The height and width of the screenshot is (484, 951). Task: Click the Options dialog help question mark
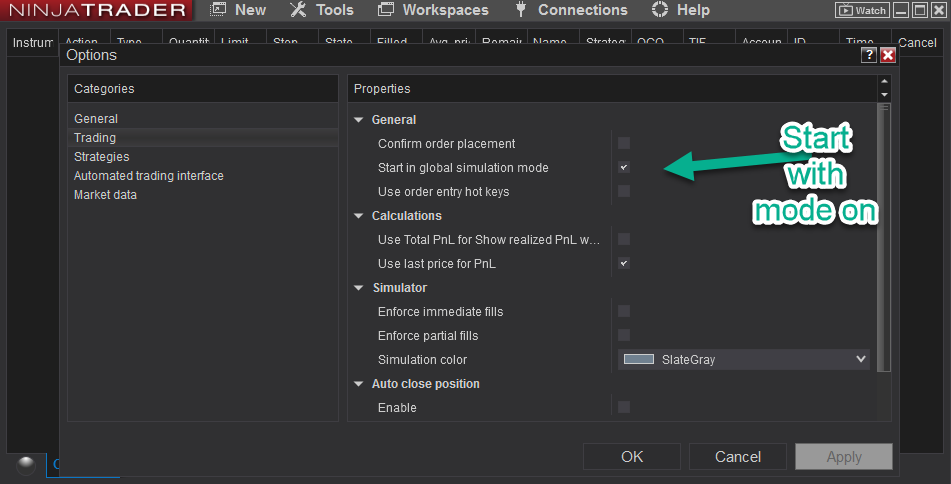pos(869,56)
